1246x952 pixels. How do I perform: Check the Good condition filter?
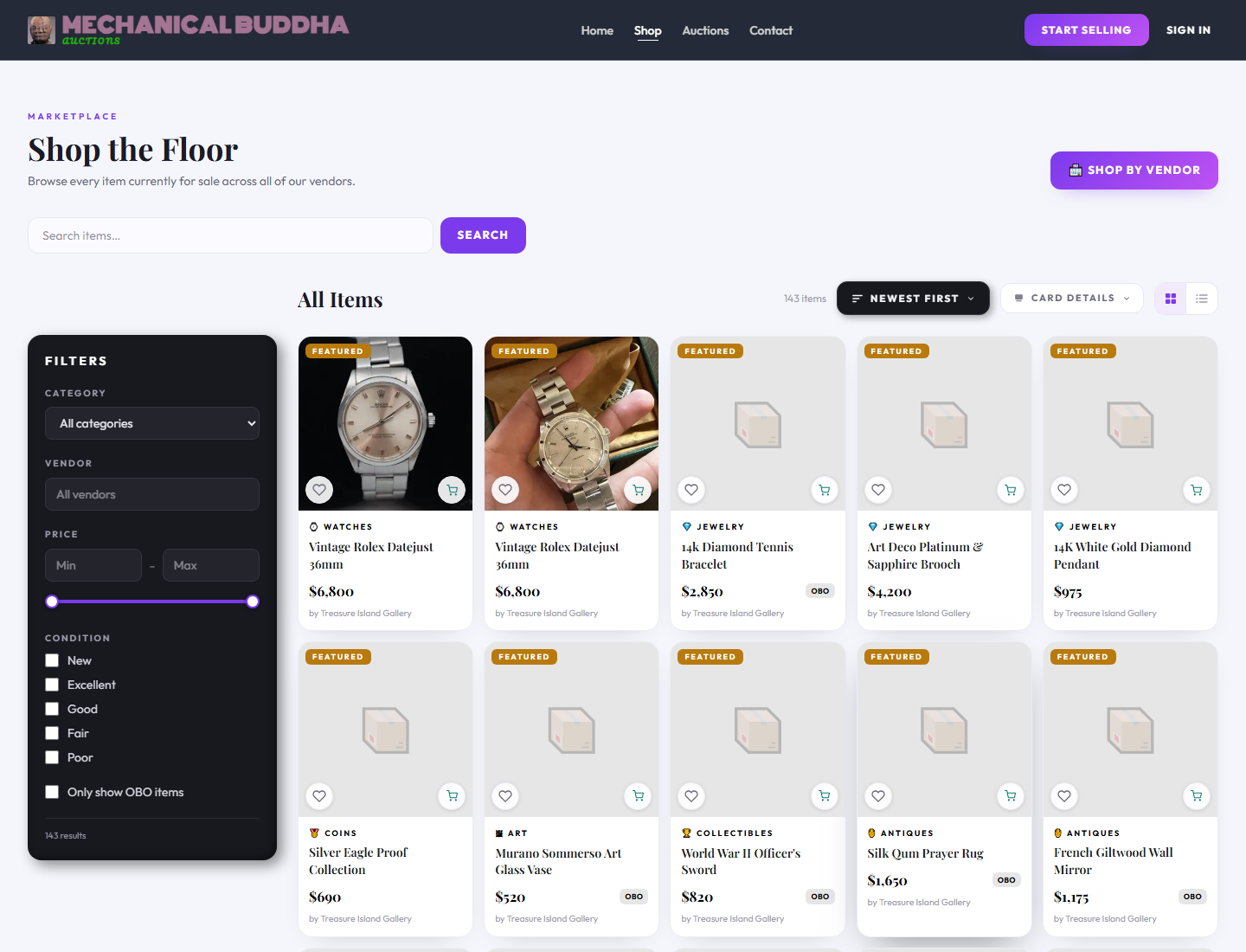pos(52,709)
